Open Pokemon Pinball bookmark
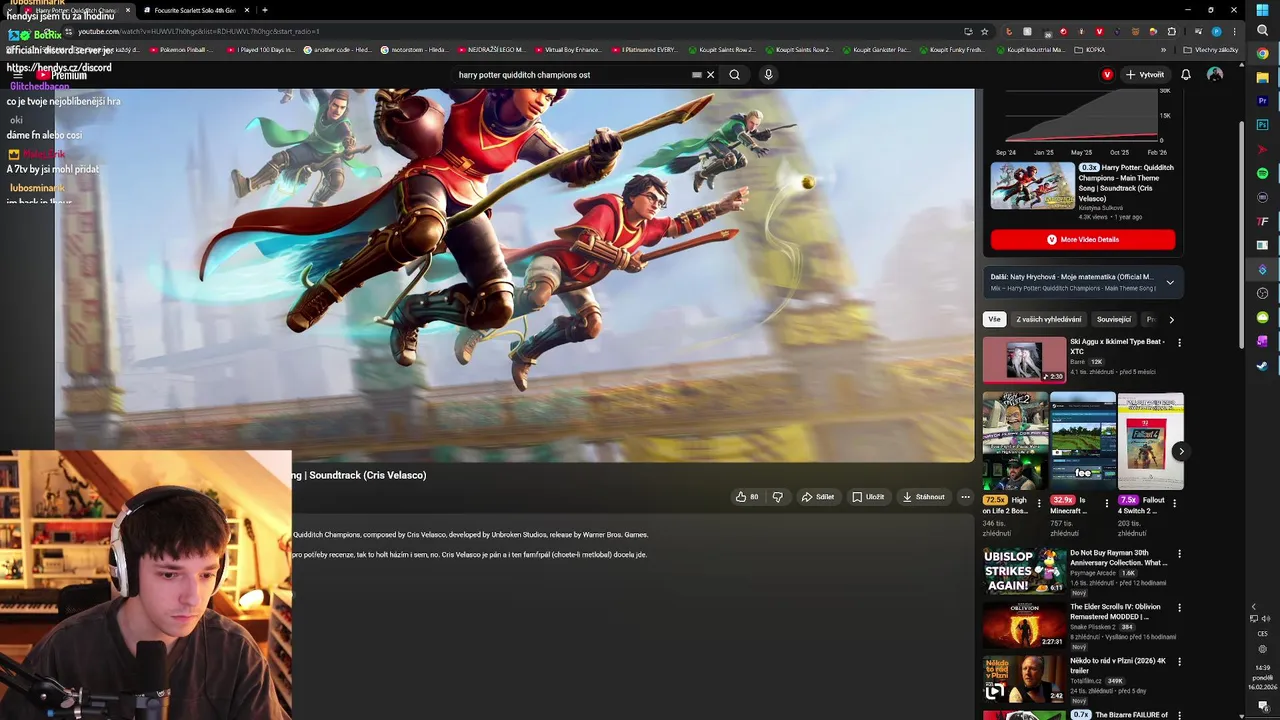Screen dimensions: 1280x720 pos(181,49)
